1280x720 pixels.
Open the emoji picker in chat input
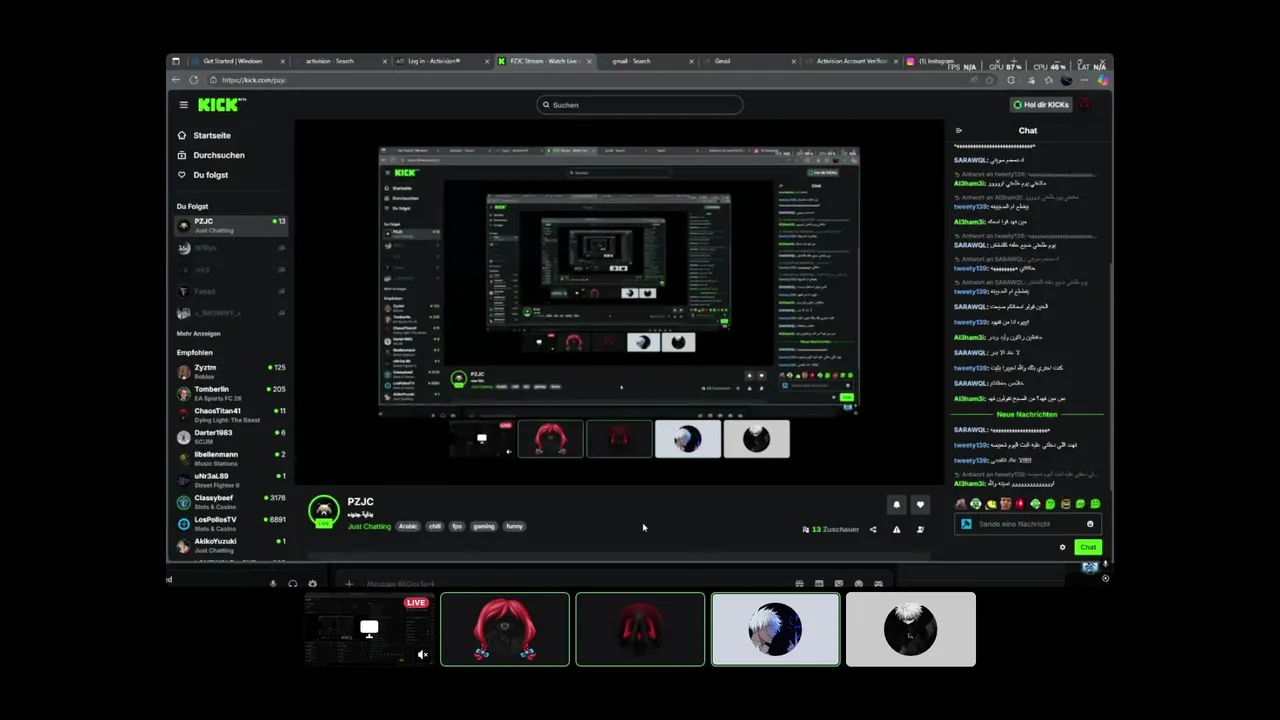[x=1090, y=524]
